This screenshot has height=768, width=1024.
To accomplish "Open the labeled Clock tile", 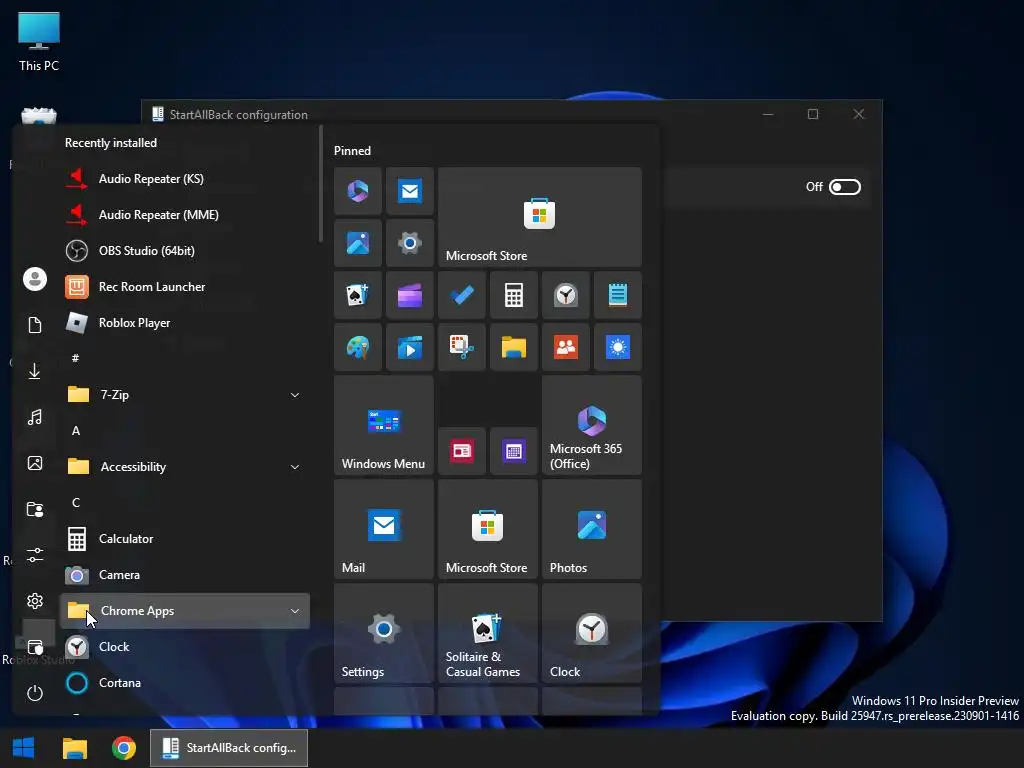I will pos(592,633).
